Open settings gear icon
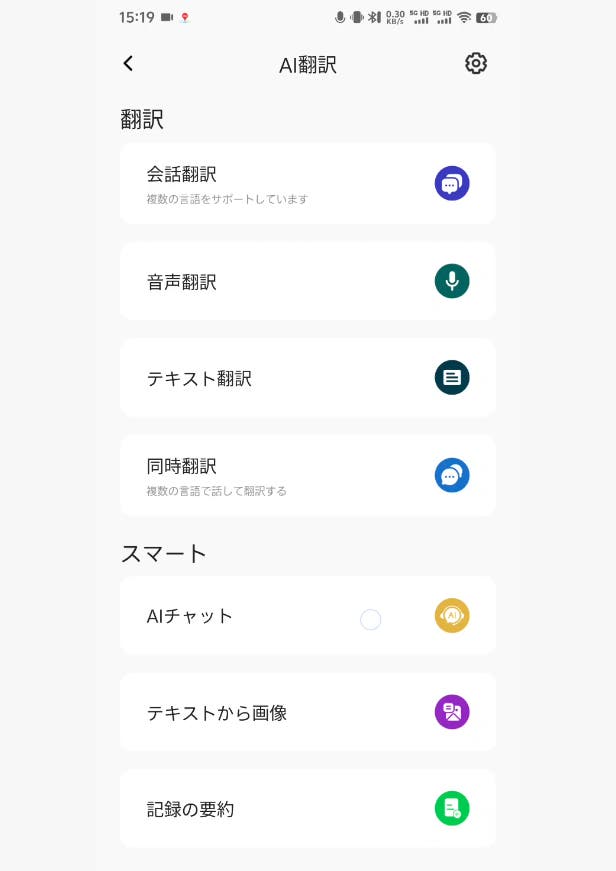Image resolution: width=616 pixels, height=871 pixels. click(476, 63)
